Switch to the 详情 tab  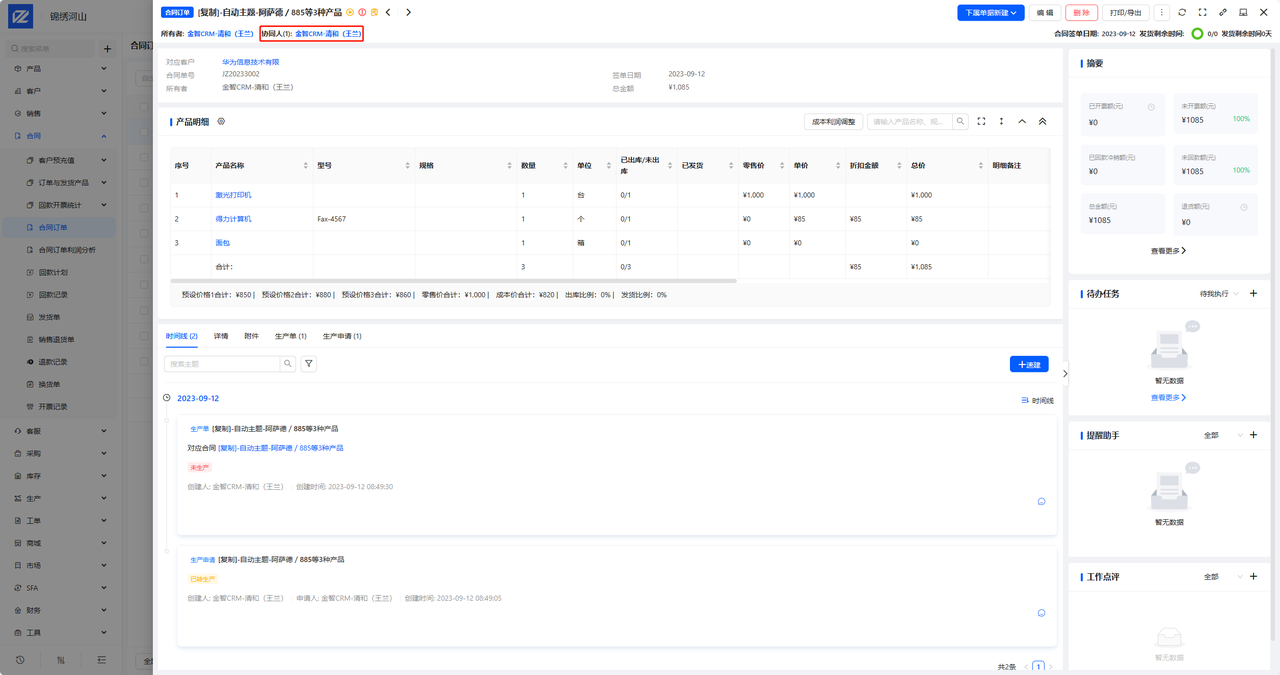click(221, 336)
